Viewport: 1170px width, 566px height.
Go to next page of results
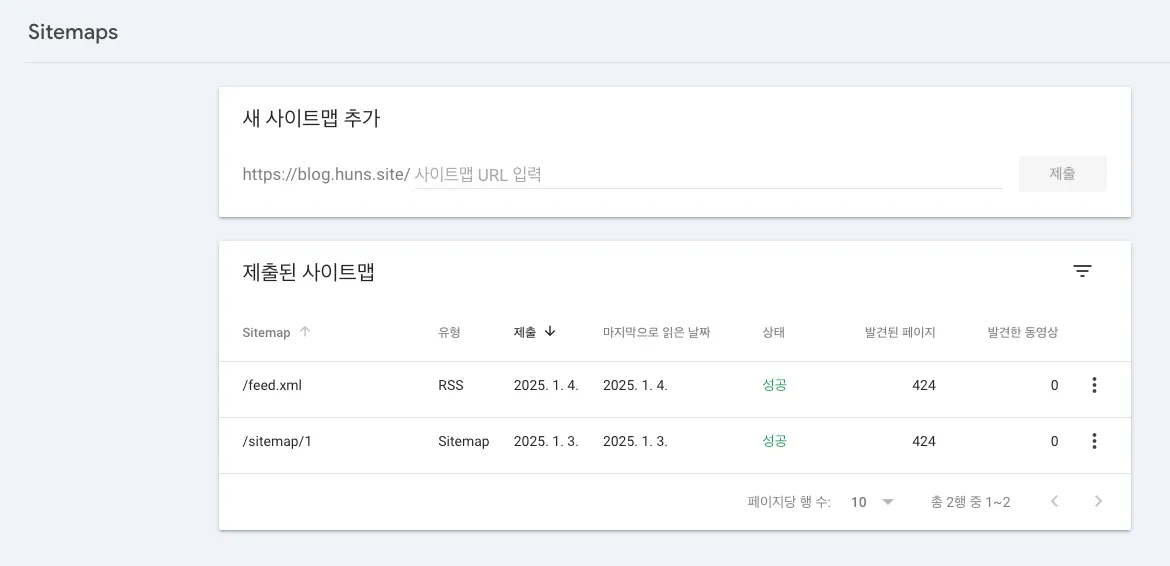pos(1098,502)
